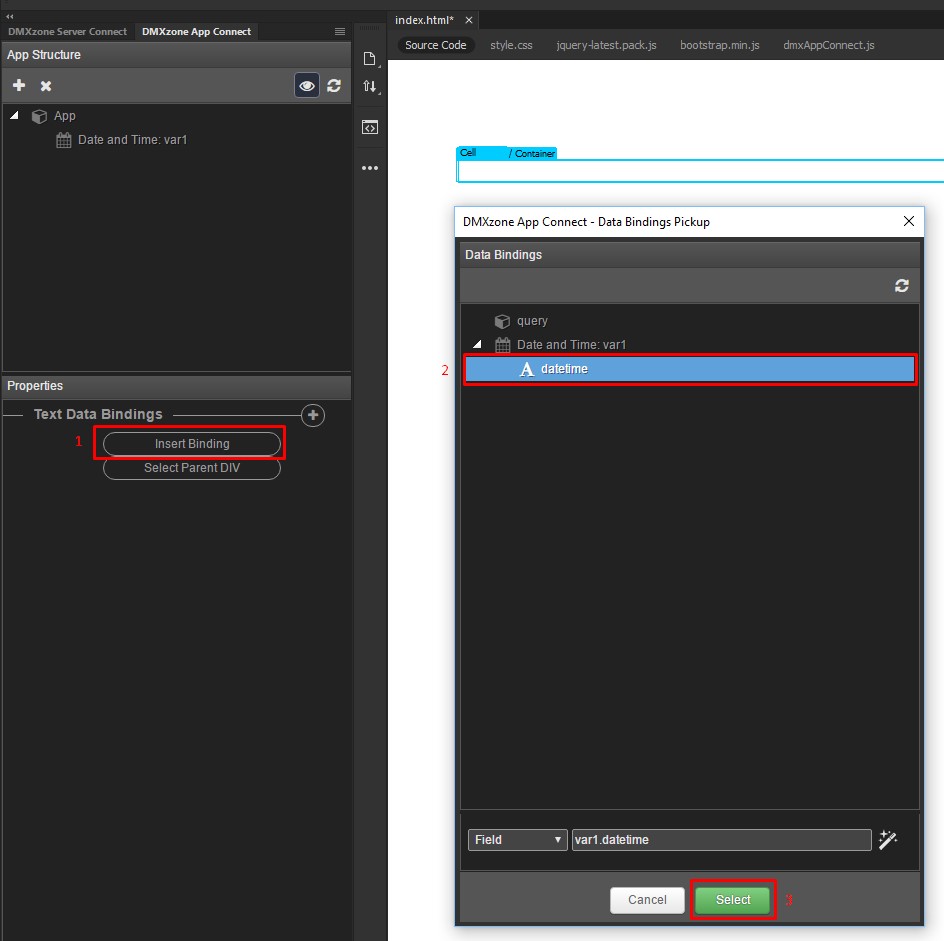Refresh the Data Bindings list
The image size is (944, 941).
901,285
